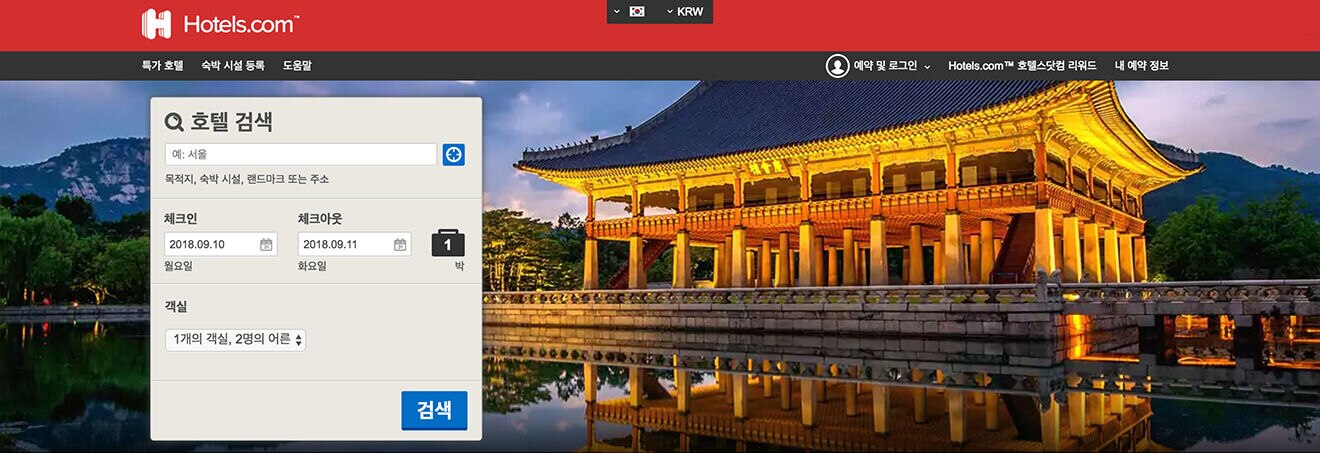Click the hint text 목적지, 숙박 시설, 랜드마크 또는 주소
Image resolution: width=1320 pixels, height=453 pixels.
coord(247,179)
